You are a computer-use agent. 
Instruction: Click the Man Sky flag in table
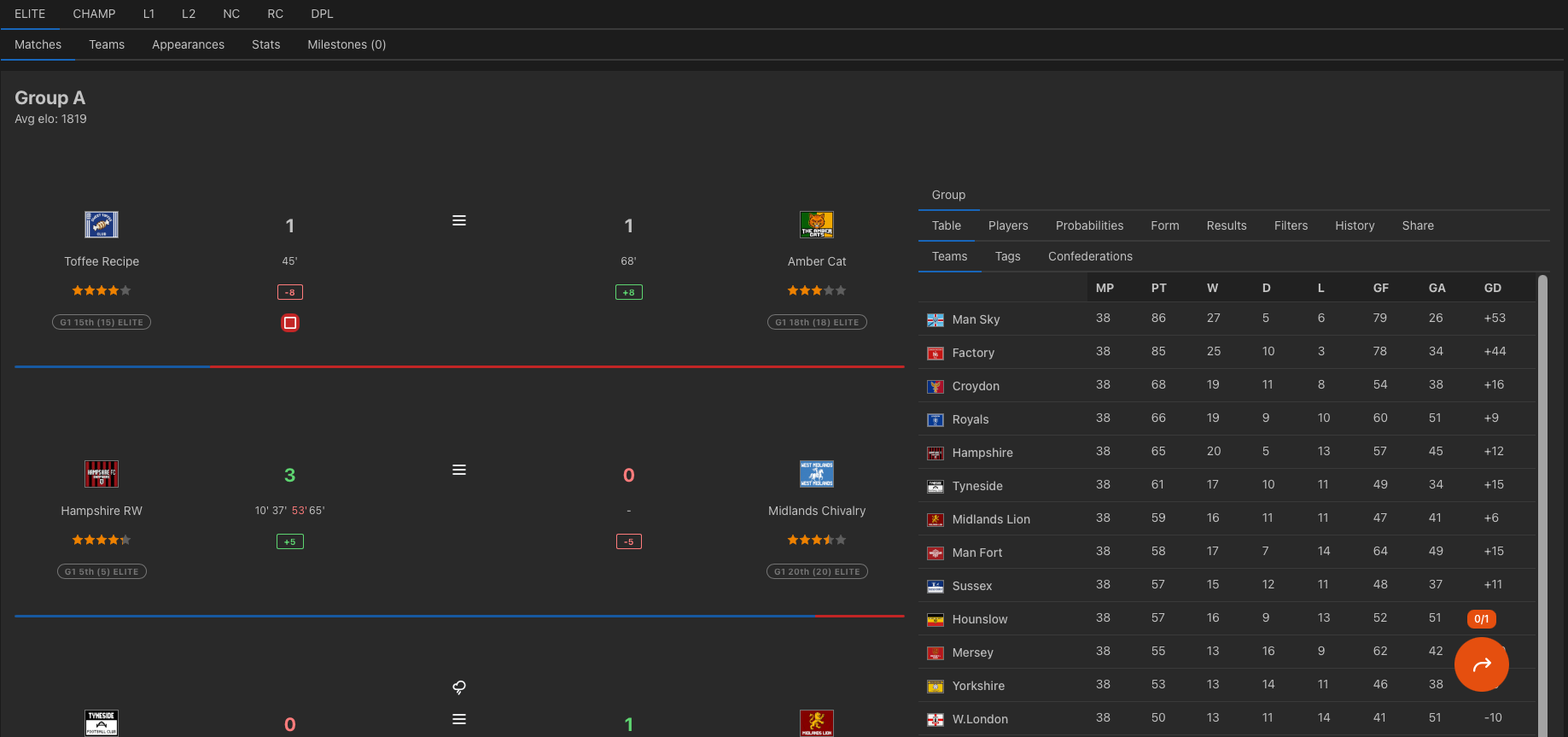pos(936,319)
